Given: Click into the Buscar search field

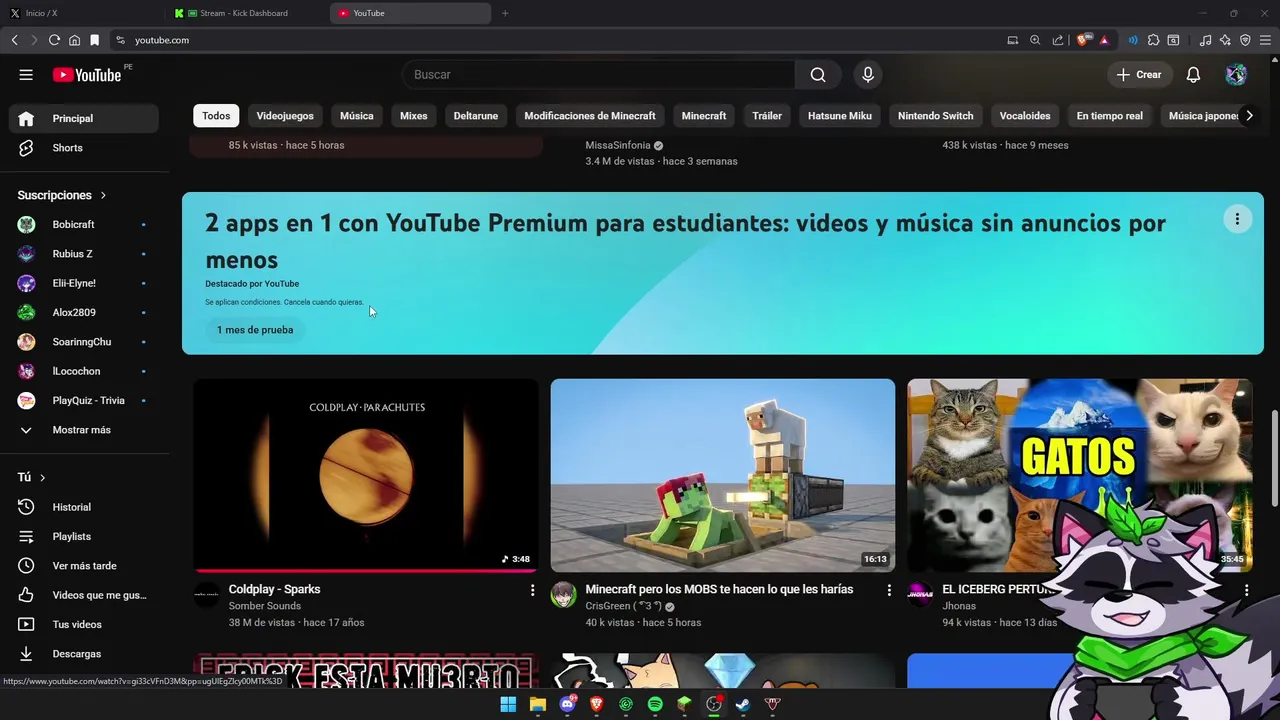Looking at the screenshot, I should (x=598, y=75).
